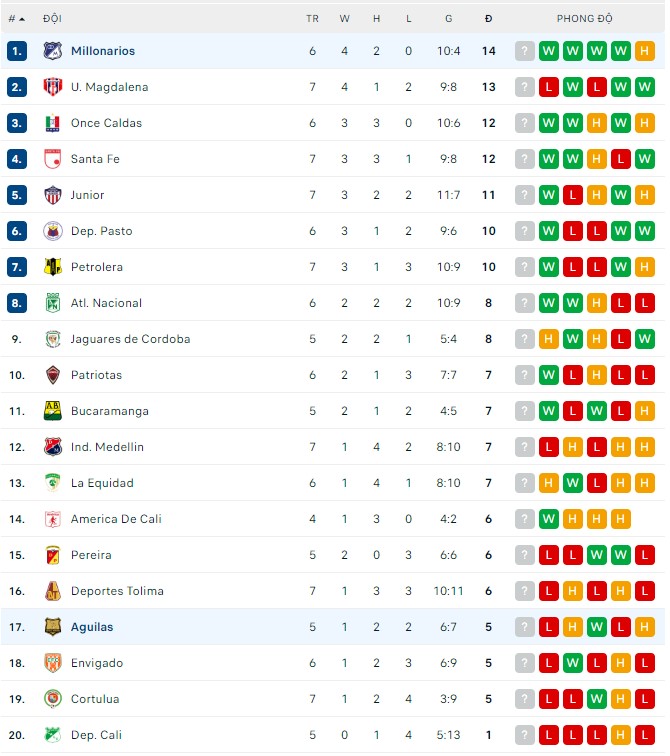Viewport: 670px width, 756px height.
Task: Click the Junior team badge icon
Action: point(53,195)
